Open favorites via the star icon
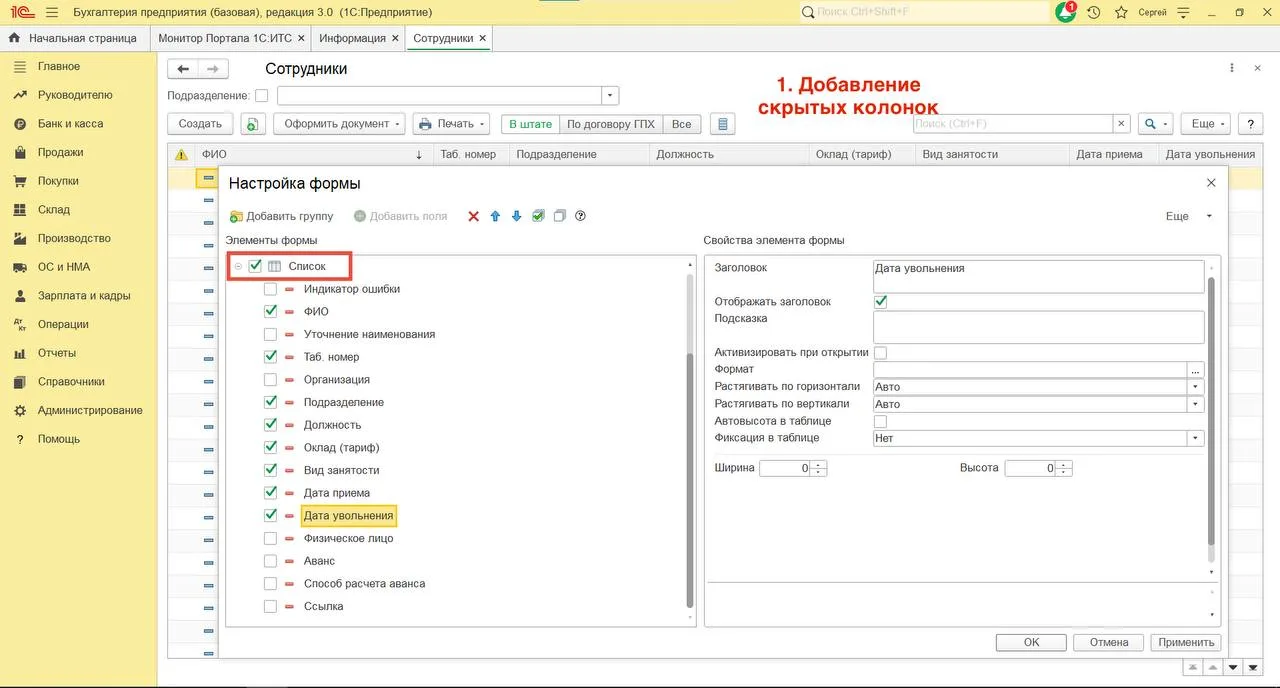 click(x=1121, y=12)
